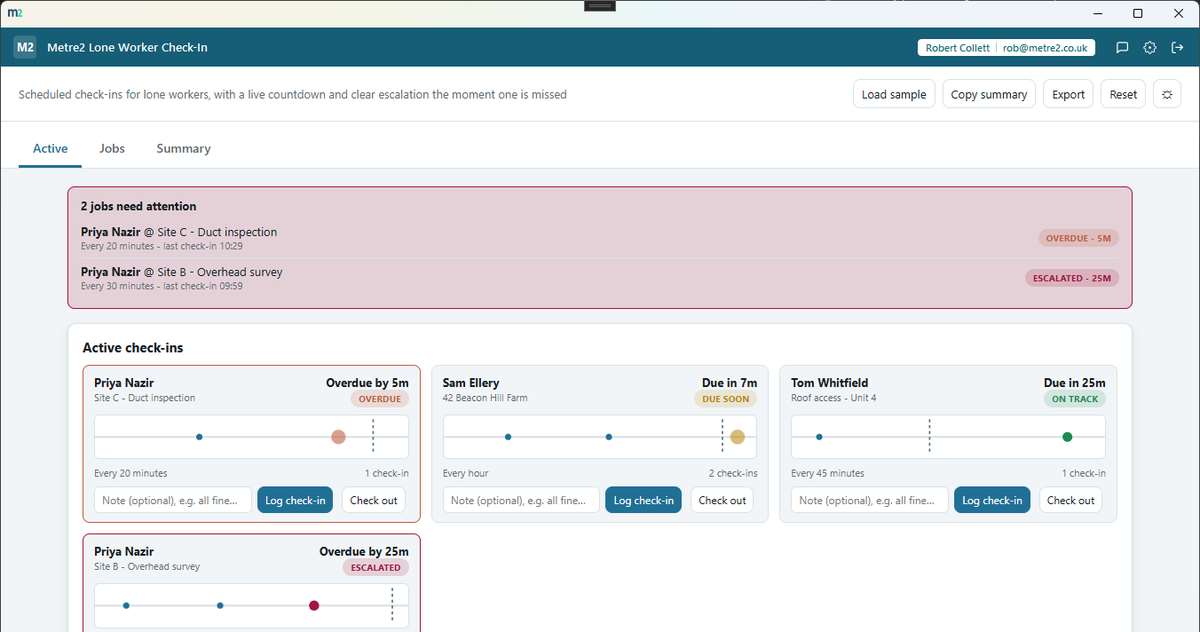Log check-in for Site C Duct inspection
This screenshot has height=632, width=1200.
tap(295, 500)
